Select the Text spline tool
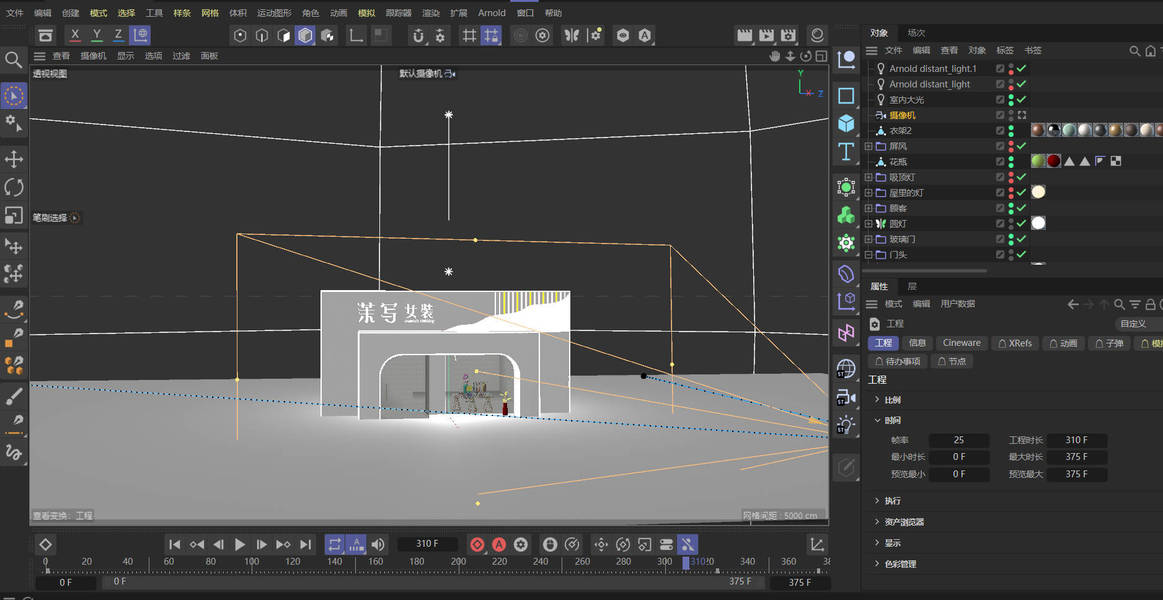This screenshot has width=1163, height=600. click(846, 151)
